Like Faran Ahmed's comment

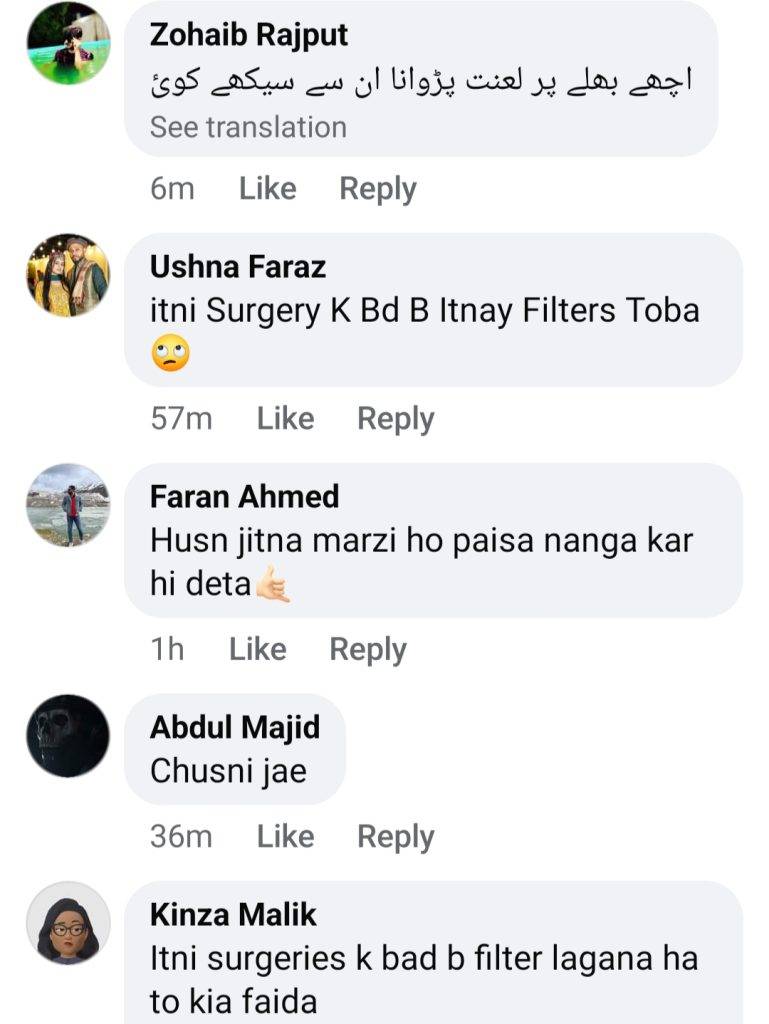coord(257,649)
